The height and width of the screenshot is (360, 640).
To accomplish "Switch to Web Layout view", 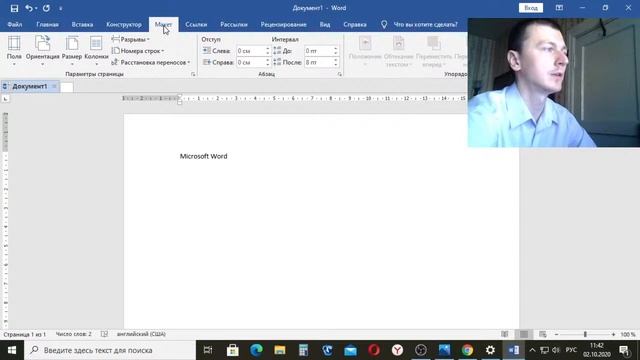I will point(542,334).
